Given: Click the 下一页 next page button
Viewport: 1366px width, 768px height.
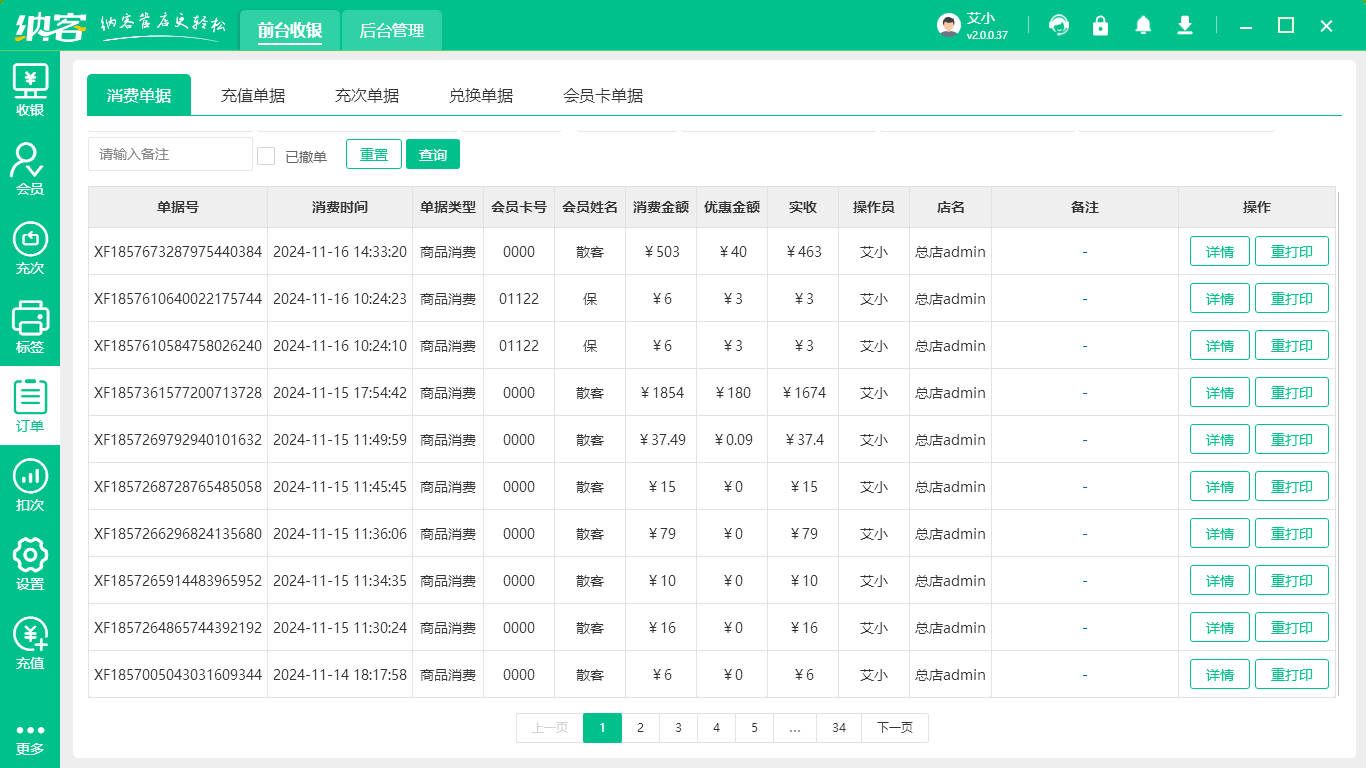Looking at the screenshot, I should pos(895,728).
